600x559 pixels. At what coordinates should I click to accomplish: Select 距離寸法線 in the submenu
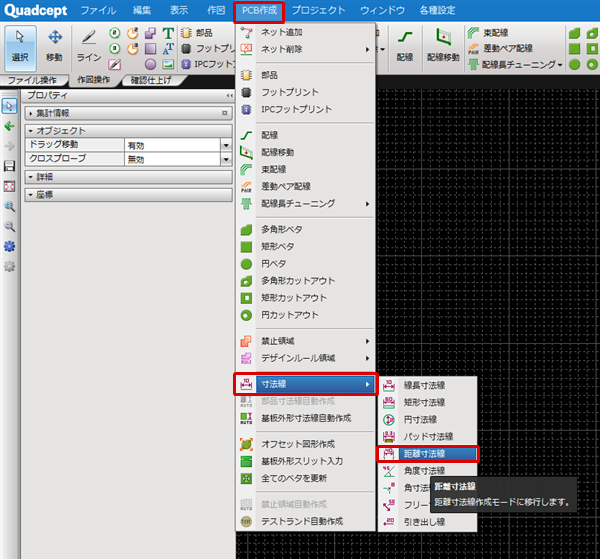click(427, 454)
